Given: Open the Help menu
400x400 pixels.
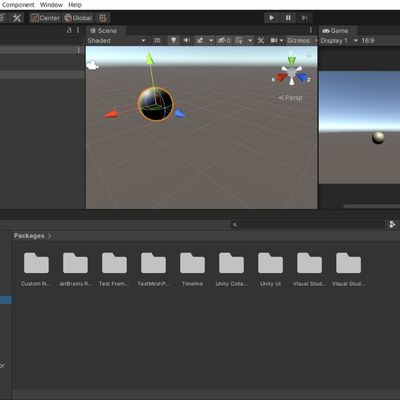Looking at the screenshot, I should [x=75, y=5].
